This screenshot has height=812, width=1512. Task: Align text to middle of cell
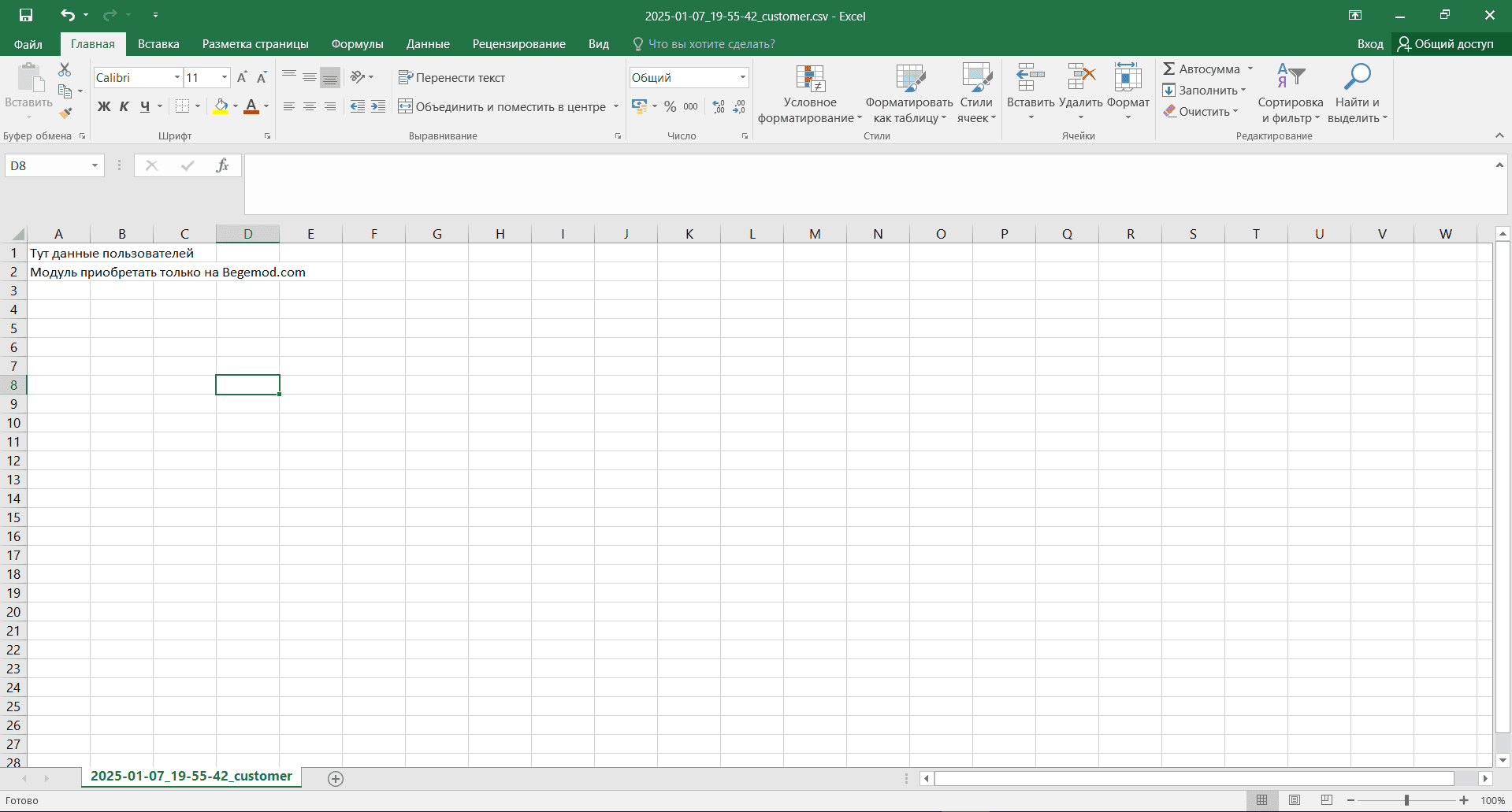point(310,77)
